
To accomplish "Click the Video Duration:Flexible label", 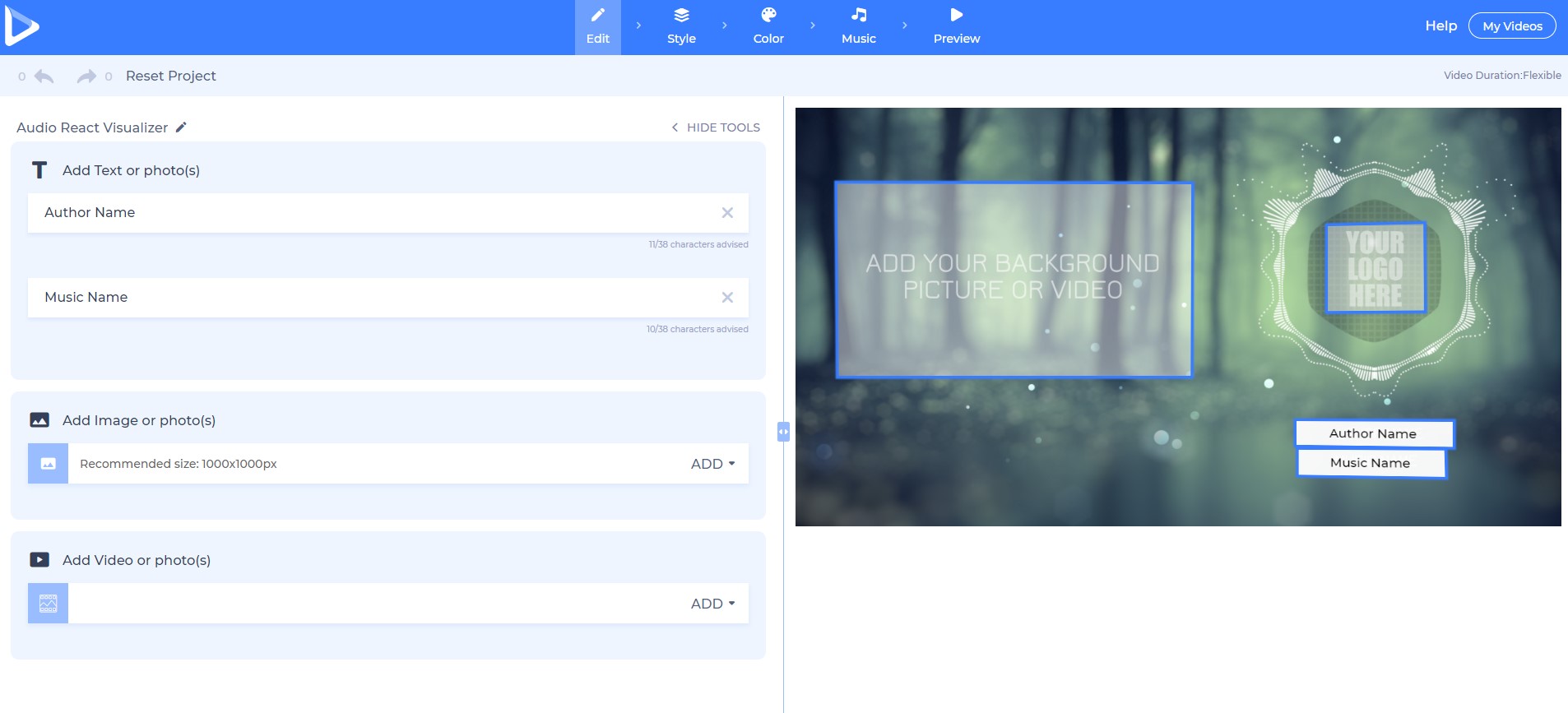I will pos(1502,76).
